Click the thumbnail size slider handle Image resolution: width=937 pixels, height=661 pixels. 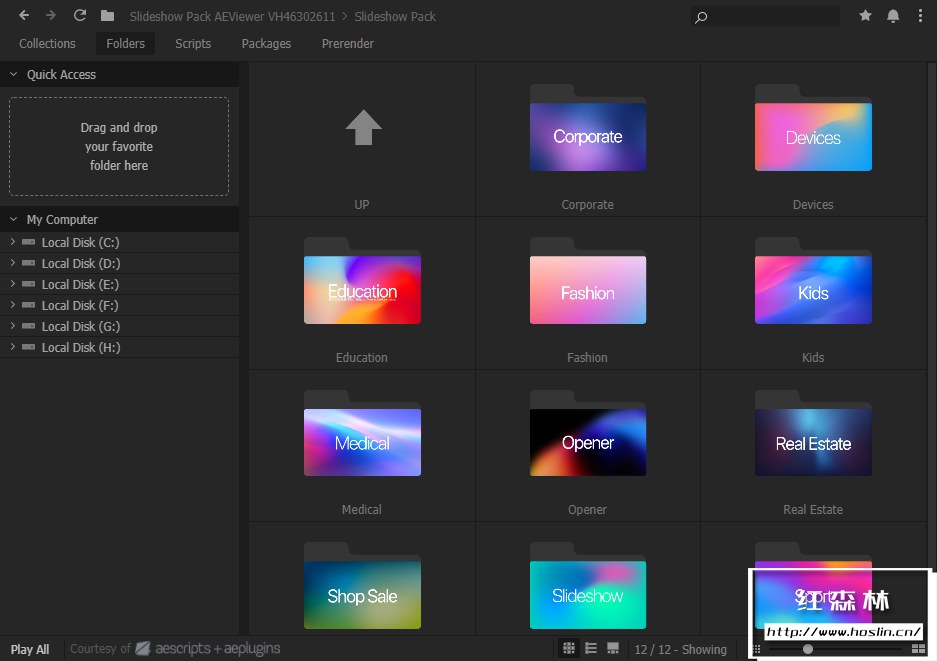pyautogui.click(x=807, y=649)
